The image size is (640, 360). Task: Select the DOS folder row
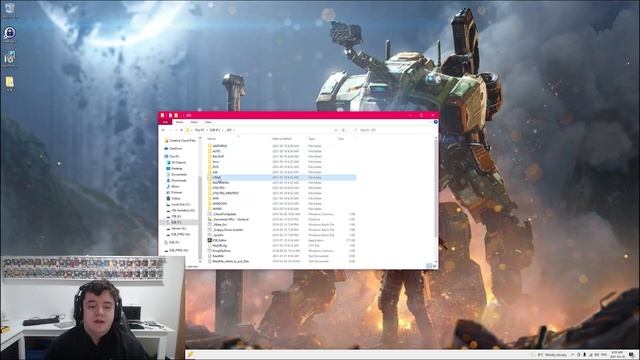282,167
